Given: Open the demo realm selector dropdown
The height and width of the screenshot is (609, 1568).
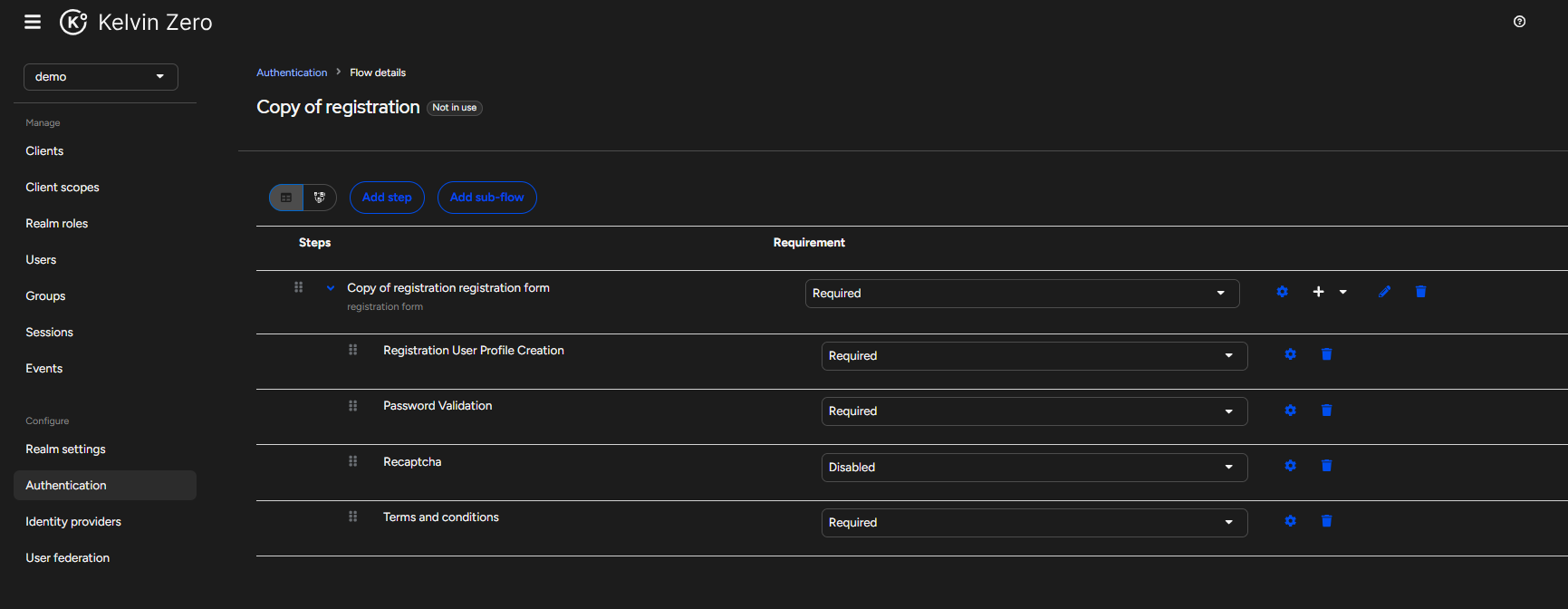Looking at the screenshot, I should [101, 77].
